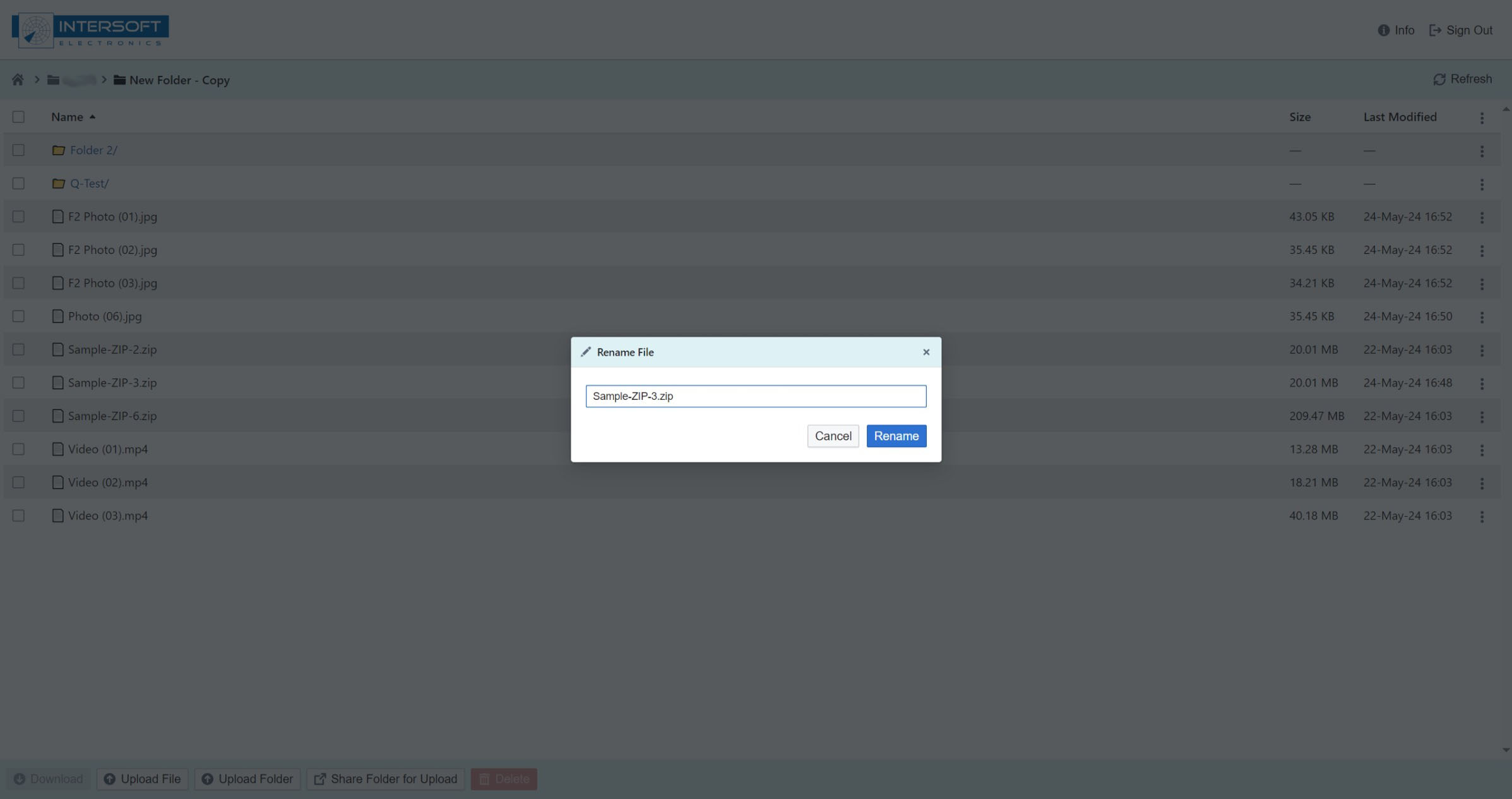
Task: Click the Upload File icon button
Action: 110,779
